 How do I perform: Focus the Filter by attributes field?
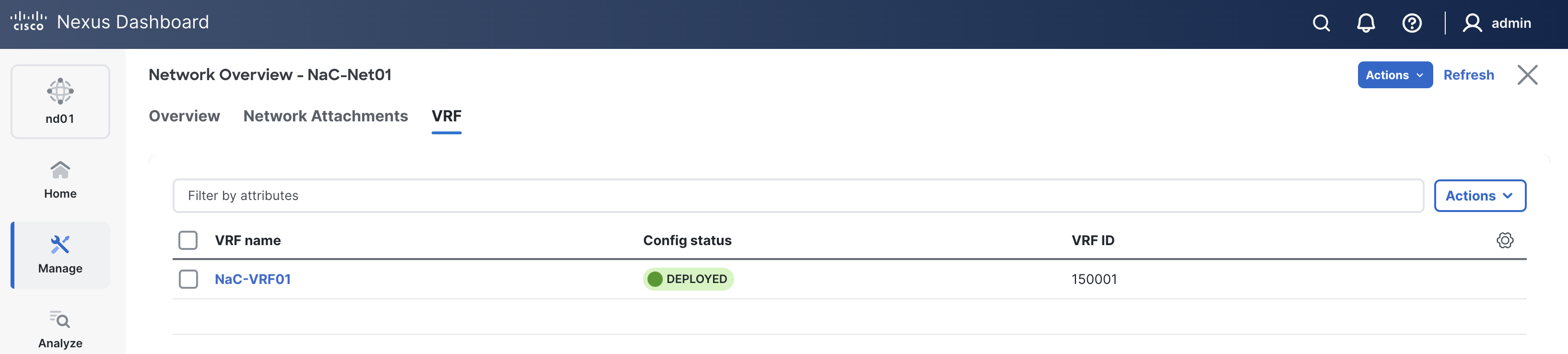pyautogui.click(x=797, y=196)
